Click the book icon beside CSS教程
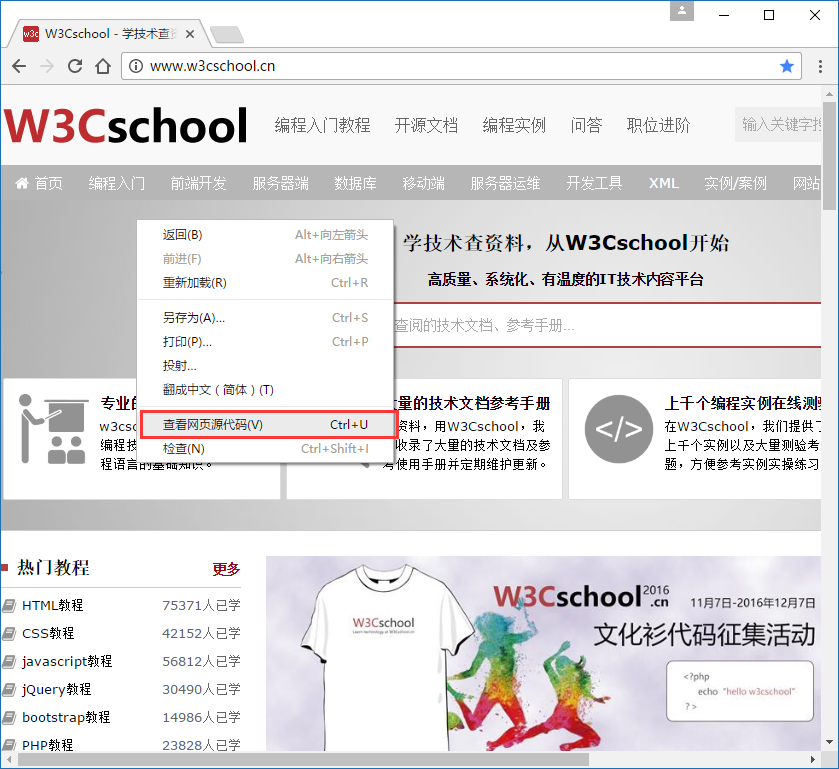The height and width of the screenshot is (769, 839). (x=9, y=634)
